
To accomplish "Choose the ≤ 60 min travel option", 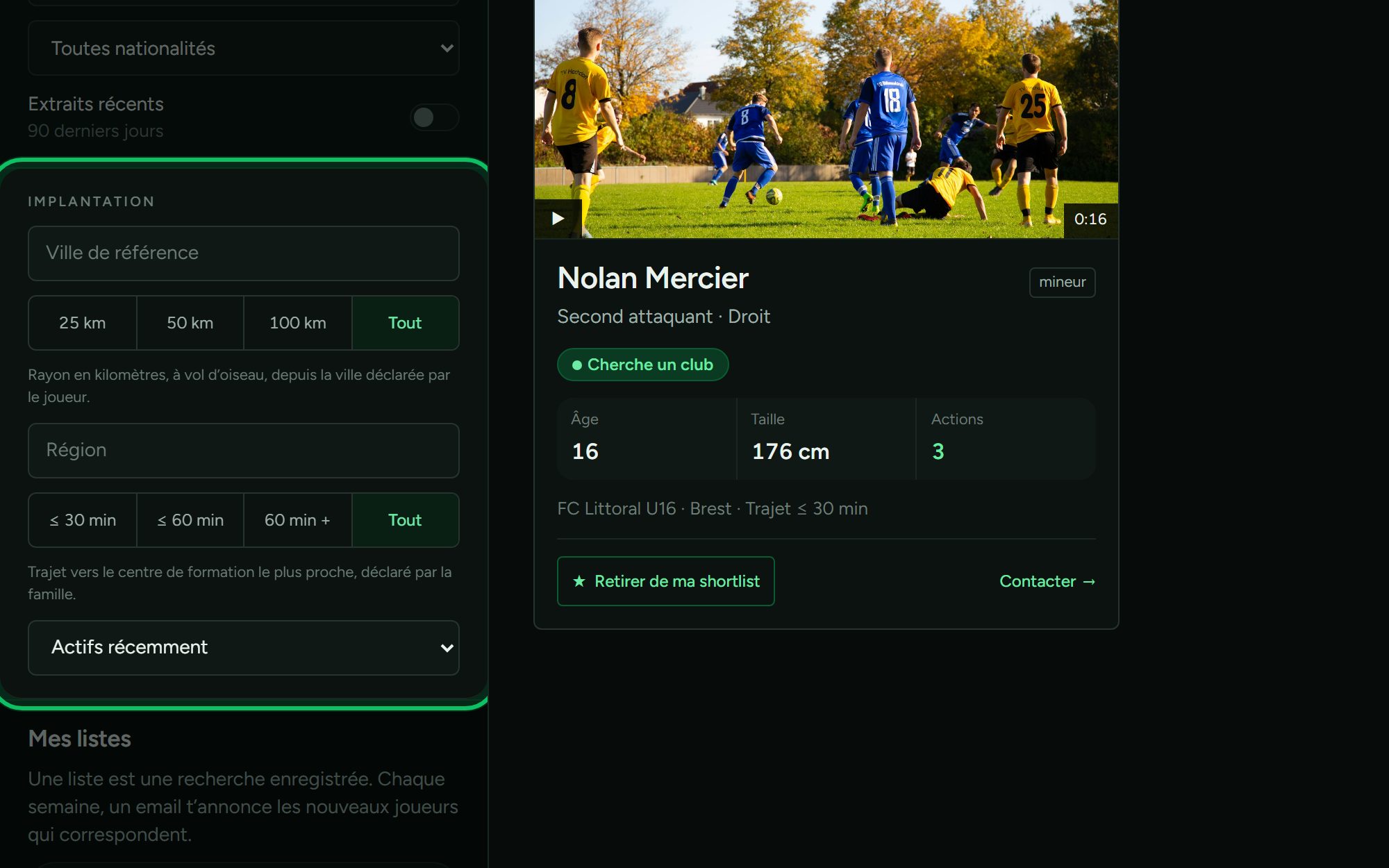I will pyautogui.click(x=190, y=520).
